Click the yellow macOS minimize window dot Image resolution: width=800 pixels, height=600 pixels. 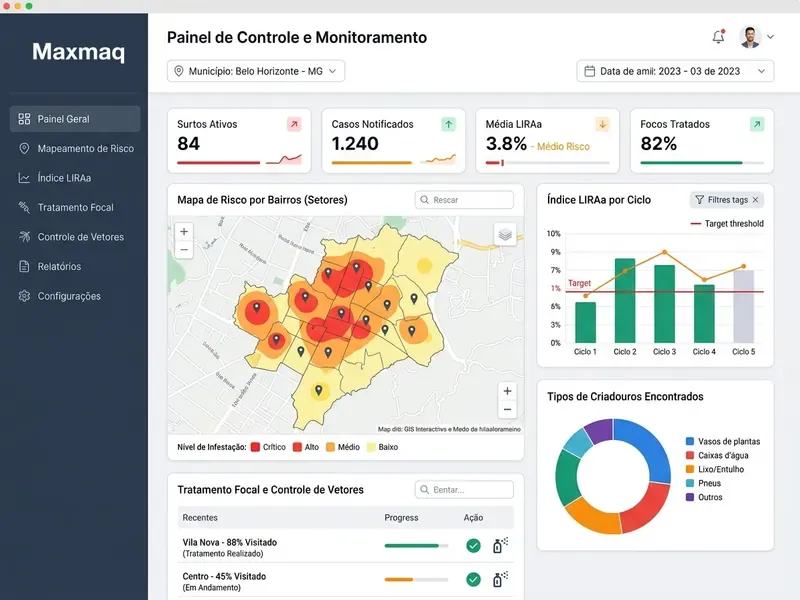(18, 6)
